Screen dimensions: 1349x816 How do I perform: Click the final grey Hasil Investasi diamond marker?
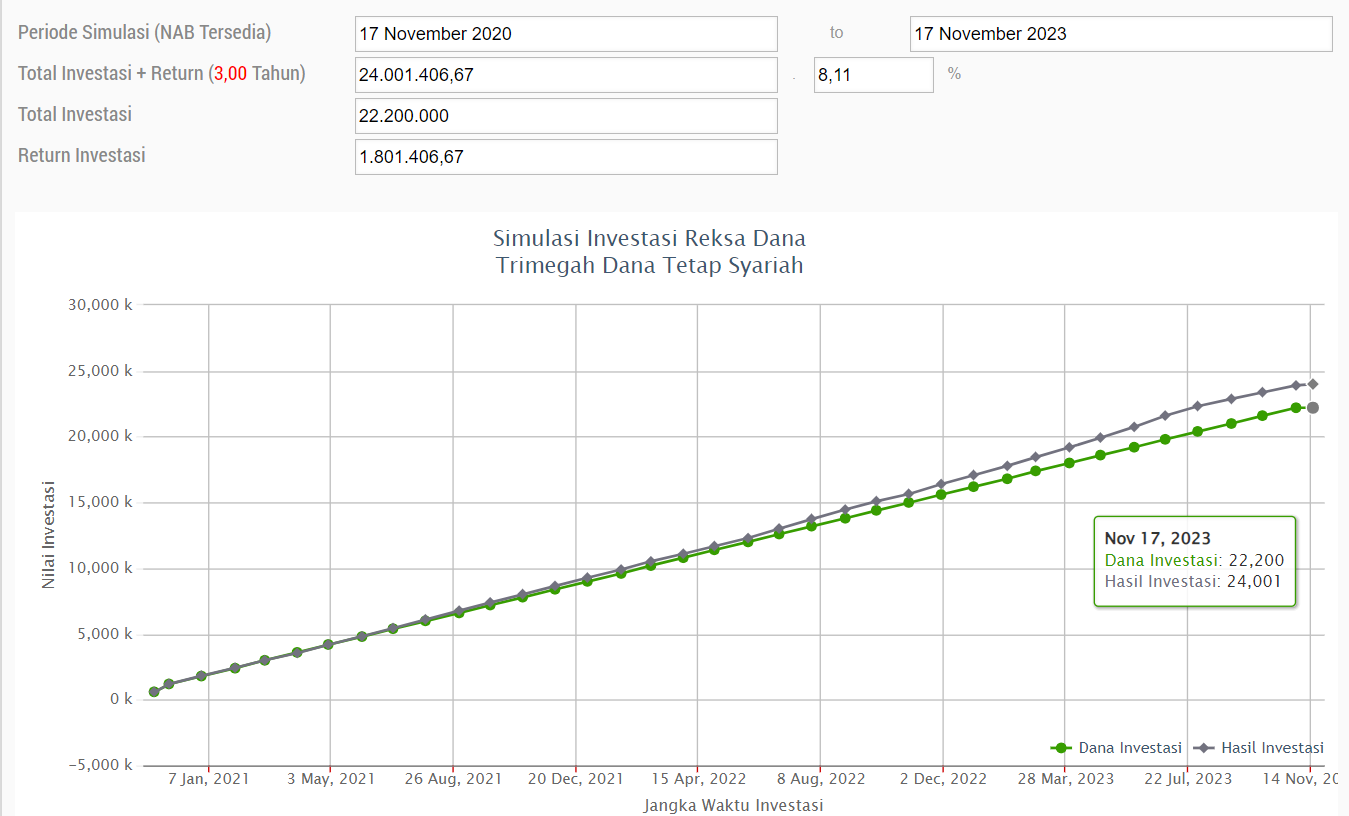coord(1313,384)
